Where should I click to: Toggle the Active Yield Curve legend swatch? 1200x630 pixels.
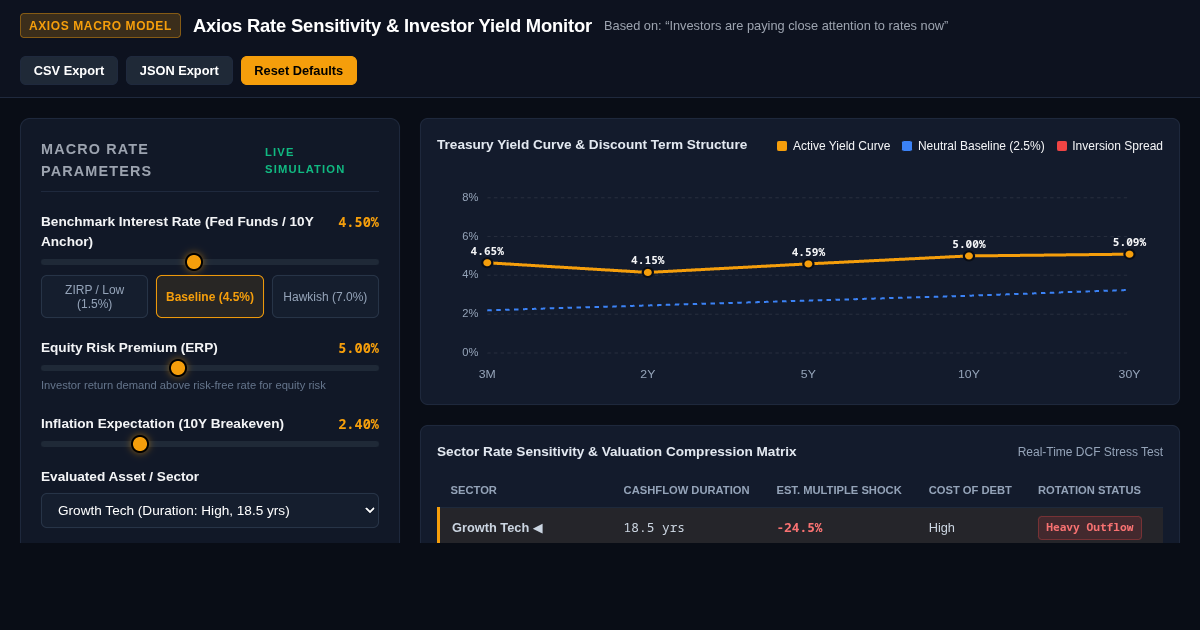click(x=782, y=146)
